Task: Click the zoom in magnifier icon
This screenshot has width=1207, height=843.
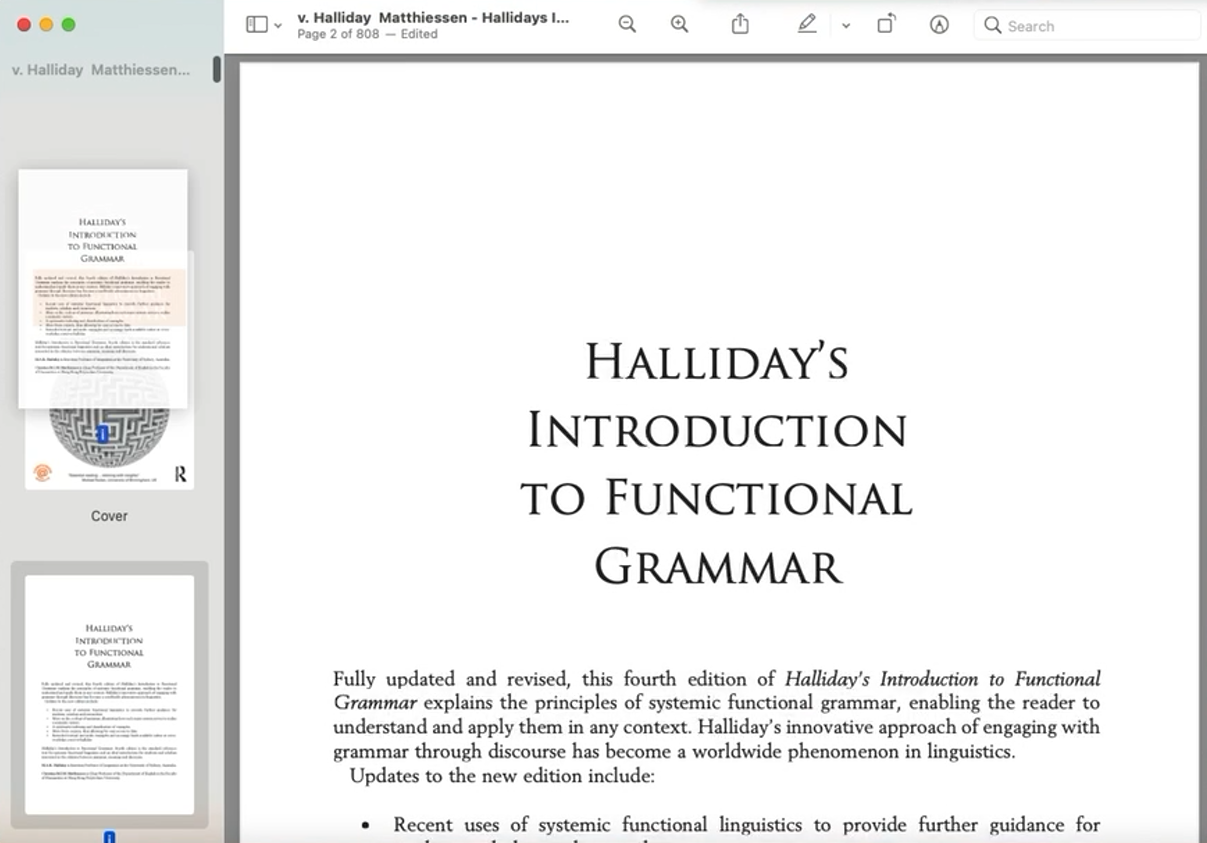Action: (679, 25)
